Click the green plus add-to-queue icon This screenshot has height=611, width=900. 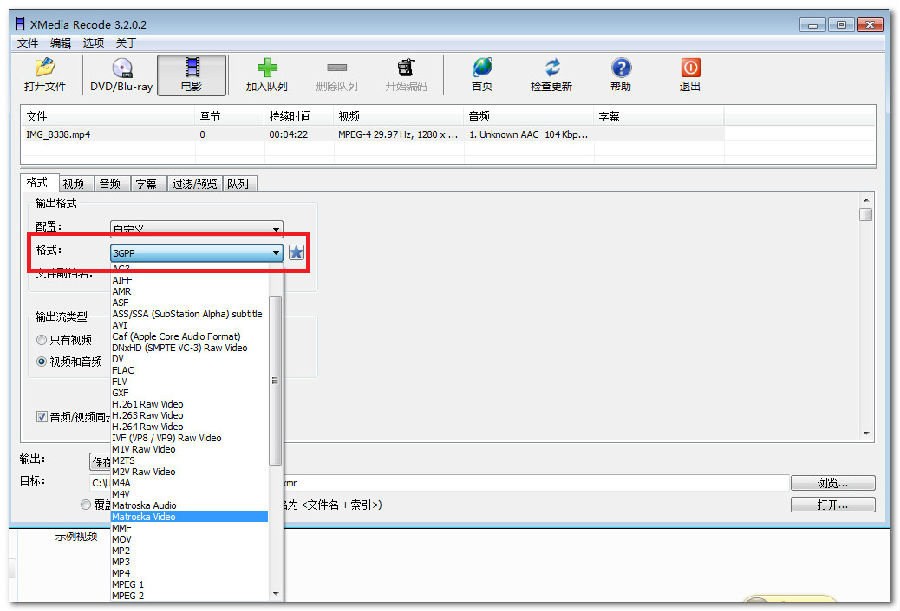pyautogui.click(x=267, y=75)
